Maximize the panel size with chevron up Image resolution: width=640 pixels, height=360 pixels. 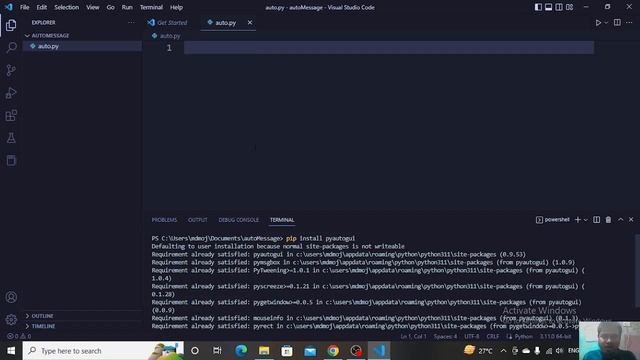tap(620, 220)
